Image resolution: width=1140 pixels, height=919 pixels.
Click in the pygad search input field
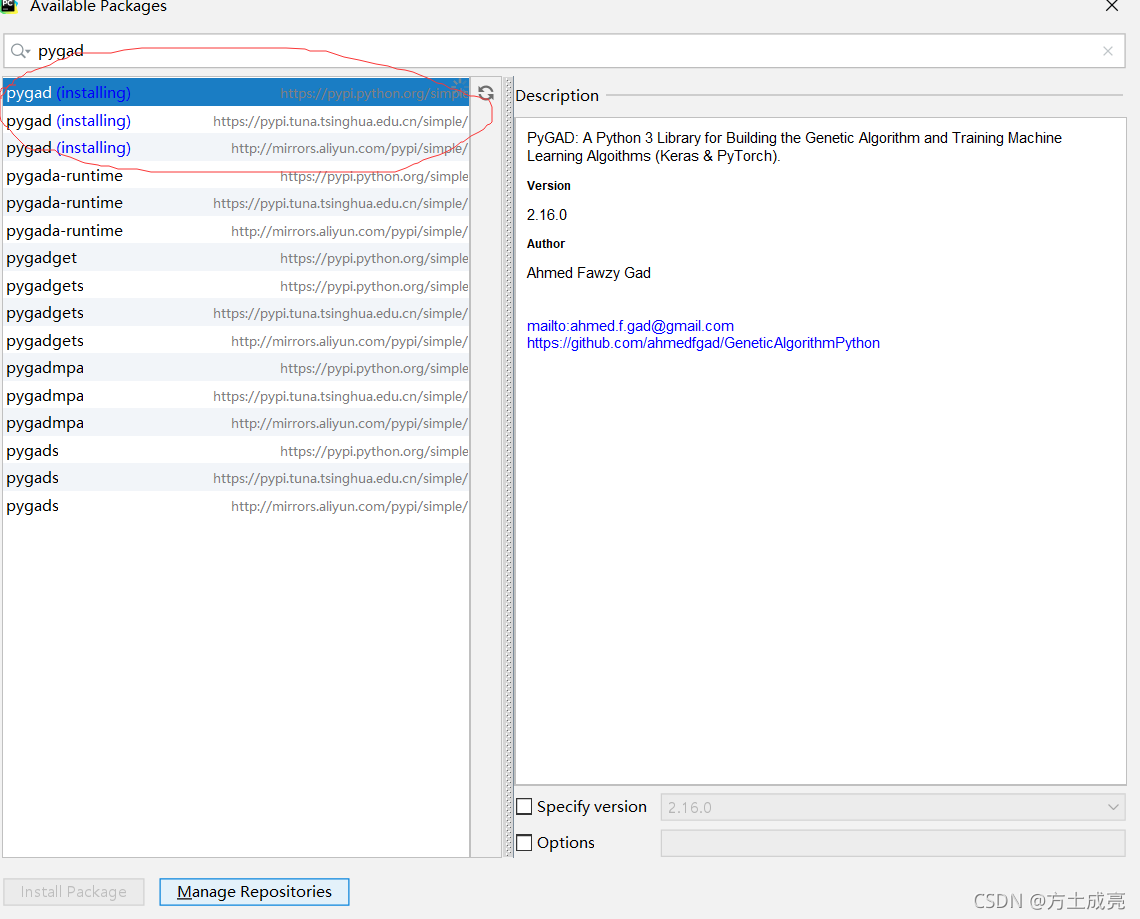pyautogui.click(x=560, y=51)
